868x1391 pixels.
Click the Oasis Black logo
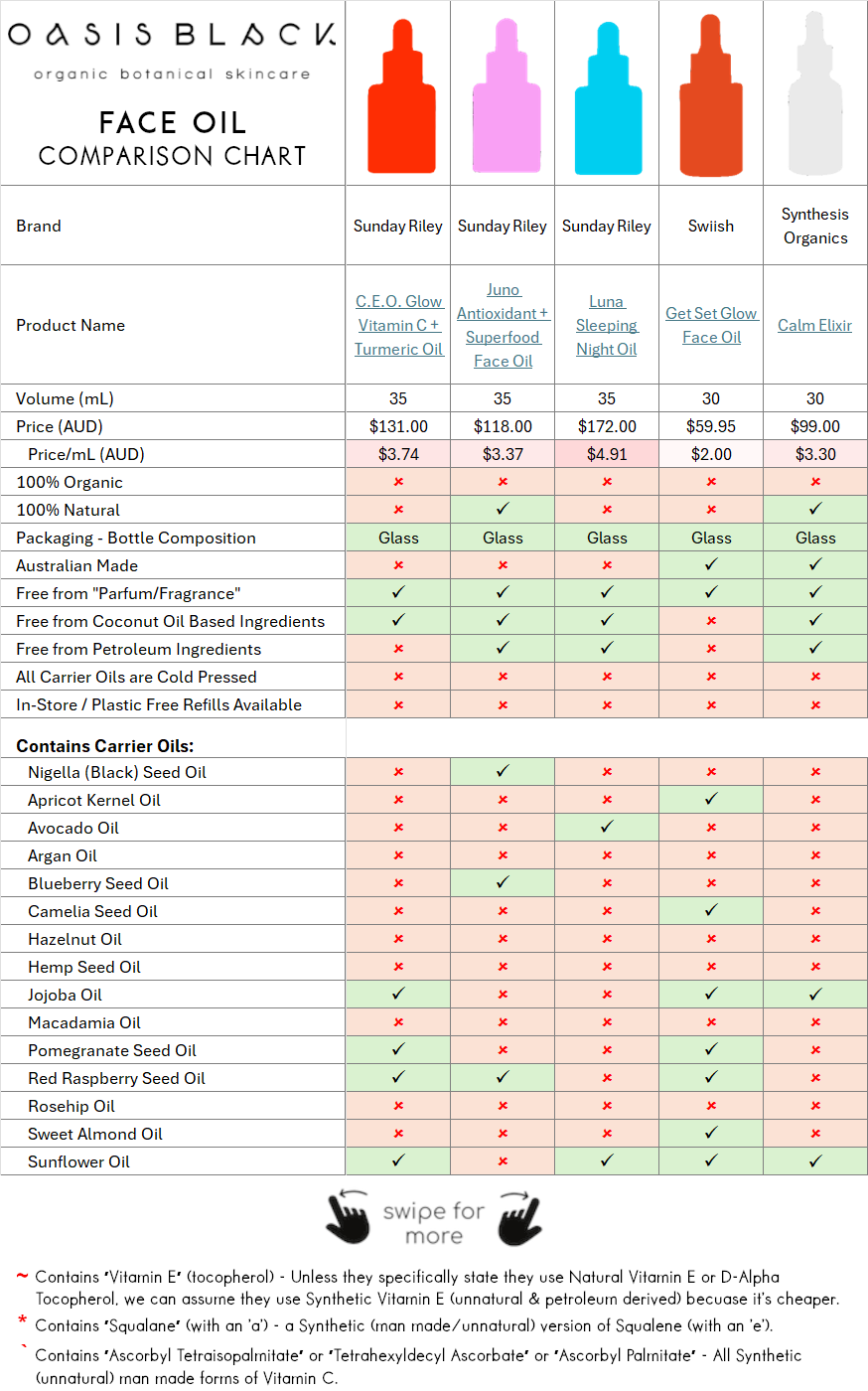172,50
